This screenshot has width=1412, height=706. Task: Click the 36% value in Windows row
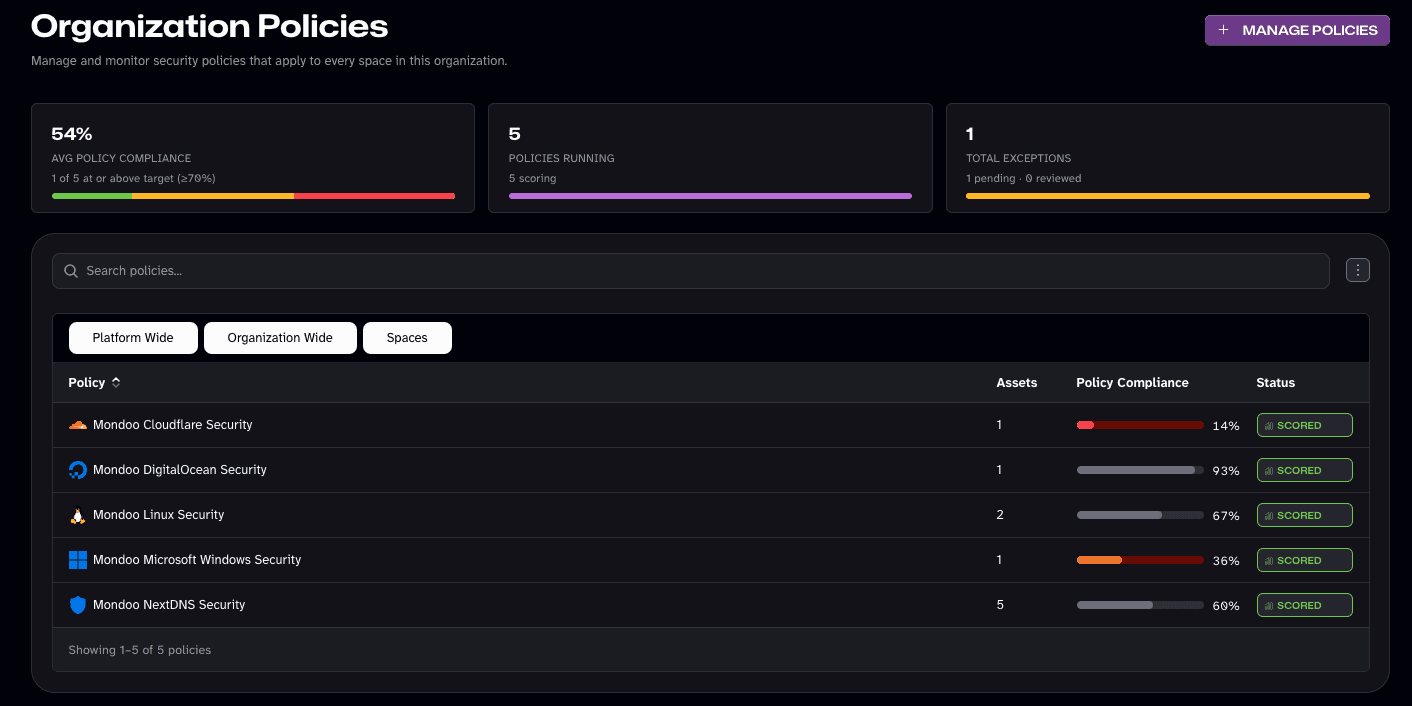click(1226, 561)
